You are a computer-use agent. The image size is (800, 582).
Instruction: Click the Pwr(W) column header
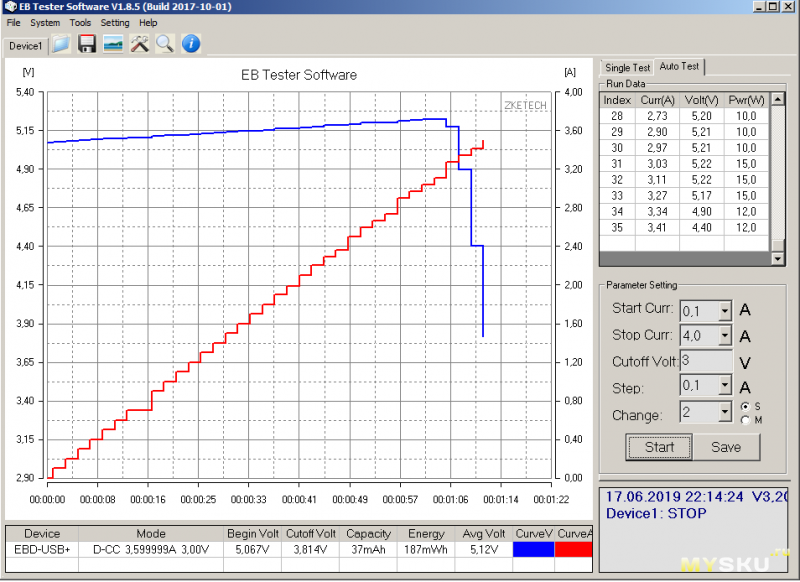tap(746, 100)
